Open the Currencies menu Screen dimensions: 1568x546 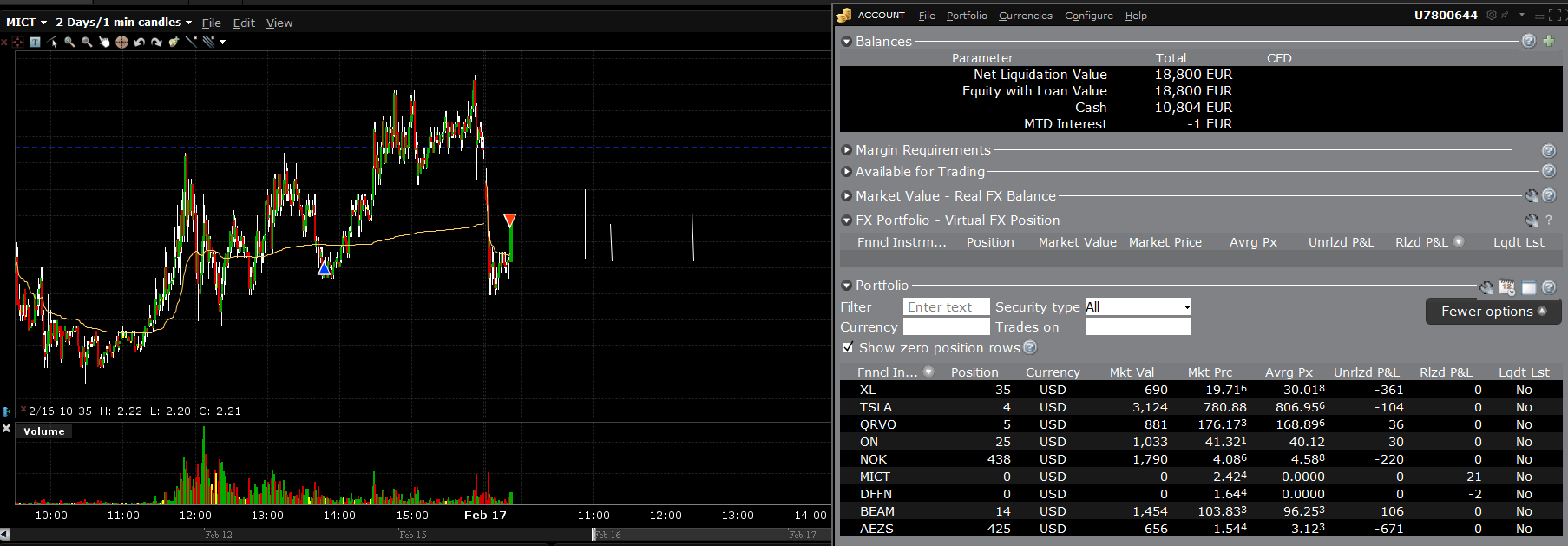1025,16
